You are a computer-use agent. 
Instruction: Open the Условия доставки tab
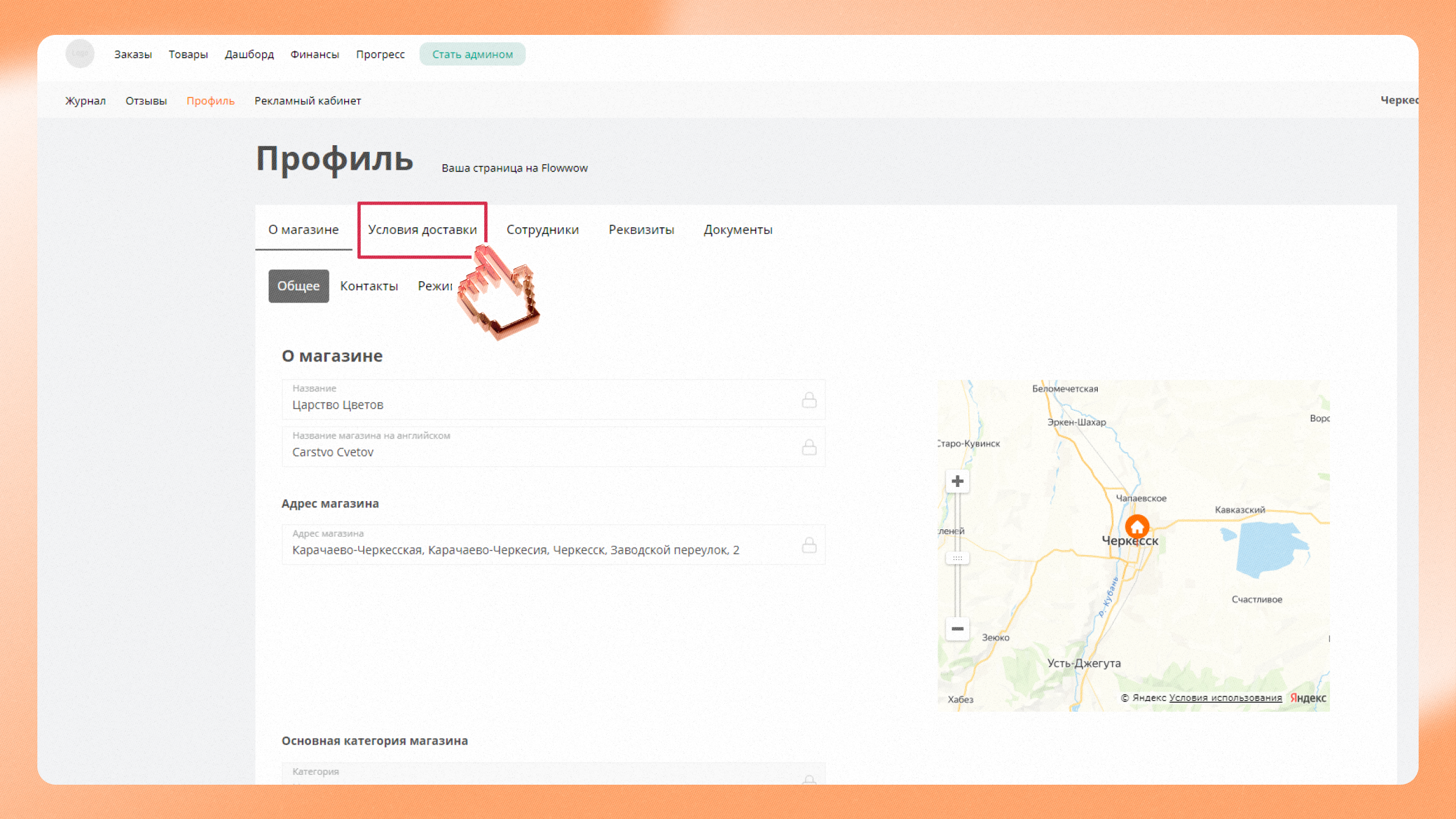pyautogui.click(x=422, y=230)
